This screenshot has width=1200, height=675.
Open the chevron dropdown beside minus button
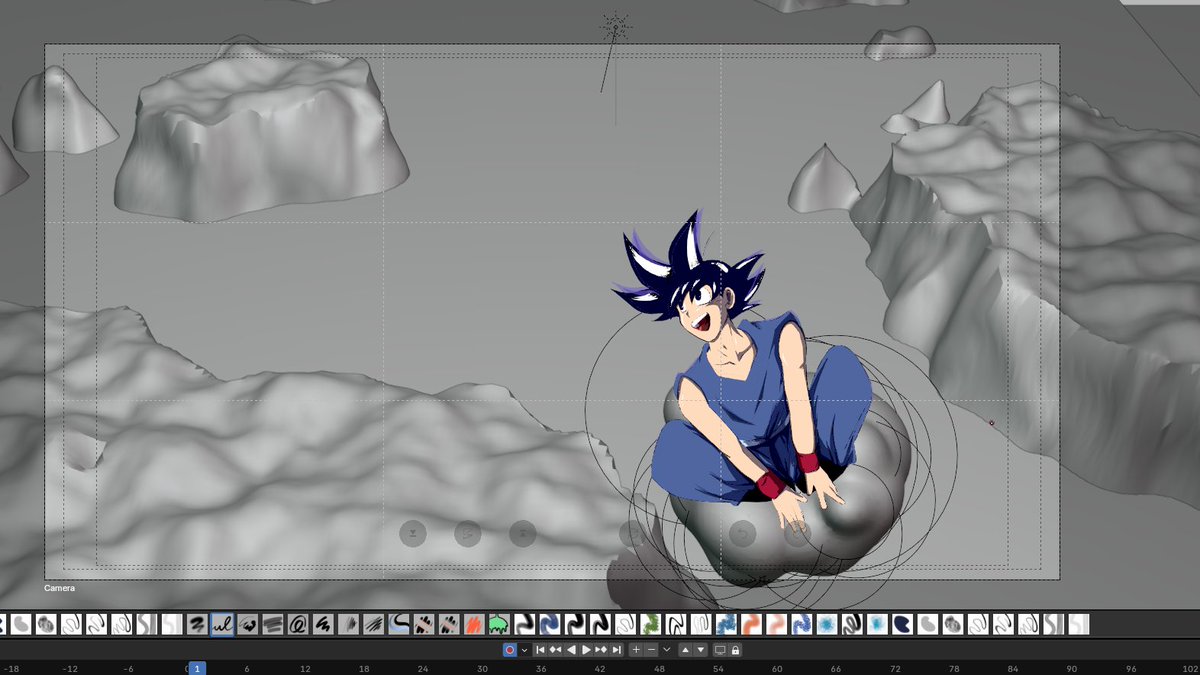pyautogui.click(x=667, y=650)
